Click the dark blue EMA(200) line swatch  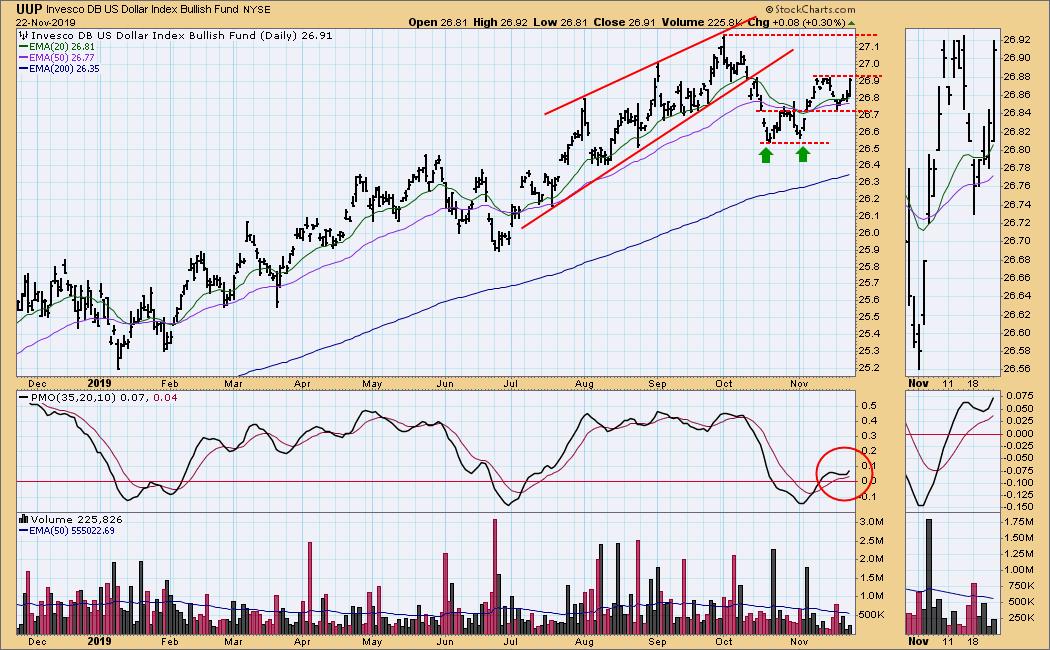tap(23, 68)
